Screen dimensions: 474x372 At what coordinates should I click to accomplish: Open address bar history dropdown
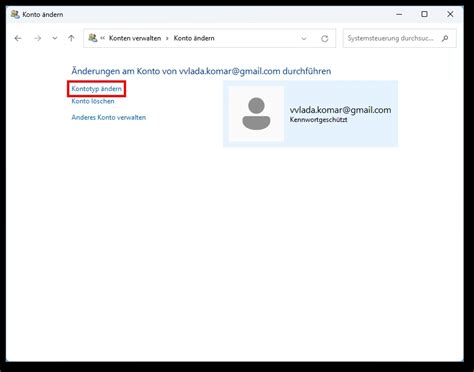(x=304, y=38)
